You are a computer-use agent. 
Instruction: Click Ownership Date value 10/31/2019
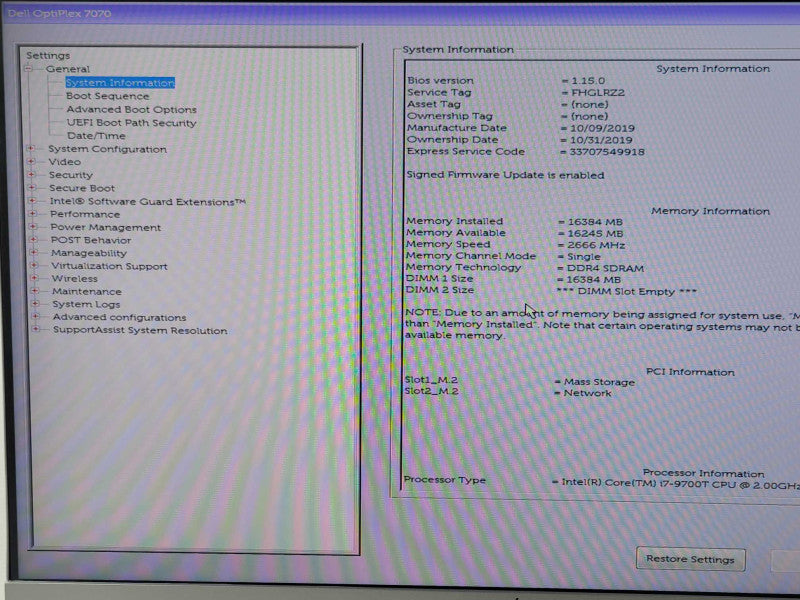click(602, 140)
